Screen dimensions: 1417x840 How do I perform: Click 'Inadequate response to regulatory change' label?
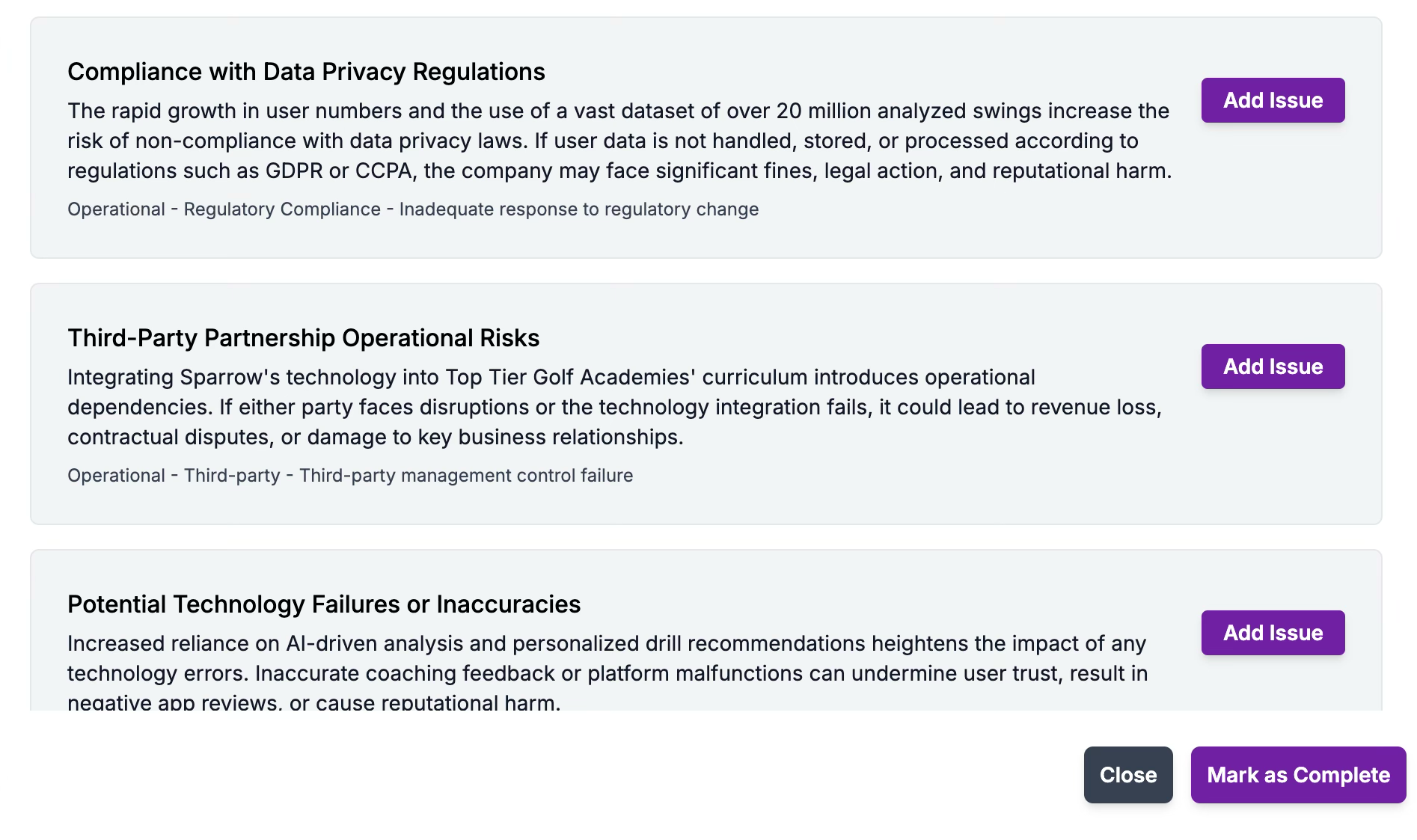point(578,209)
